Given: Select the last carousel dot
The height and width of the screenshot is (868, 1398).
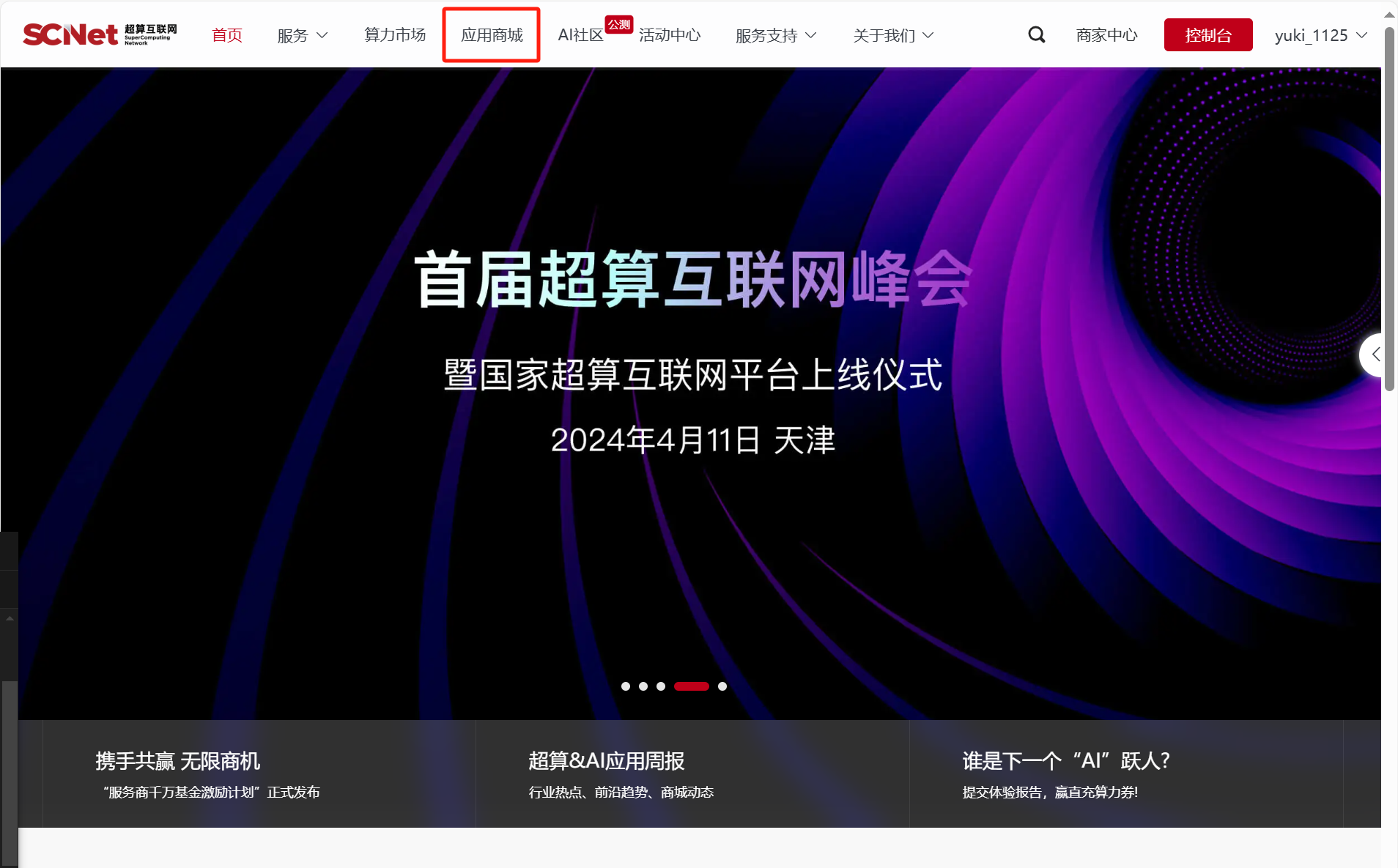Looking at the screenshot, I should tap(722, 686).
